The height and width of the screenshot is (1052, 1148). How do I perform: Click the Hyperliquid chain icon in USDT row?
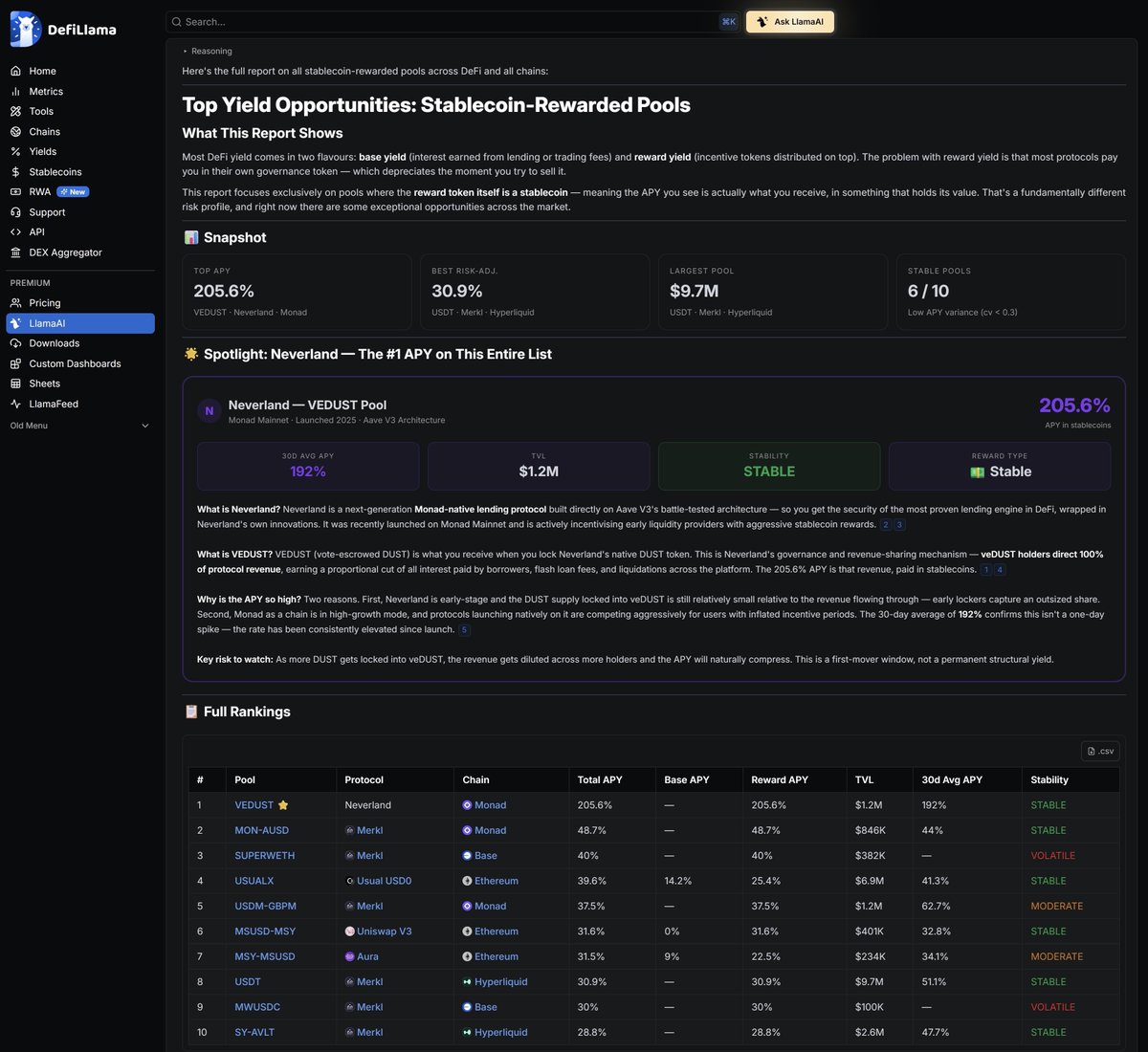pos(467,982)
